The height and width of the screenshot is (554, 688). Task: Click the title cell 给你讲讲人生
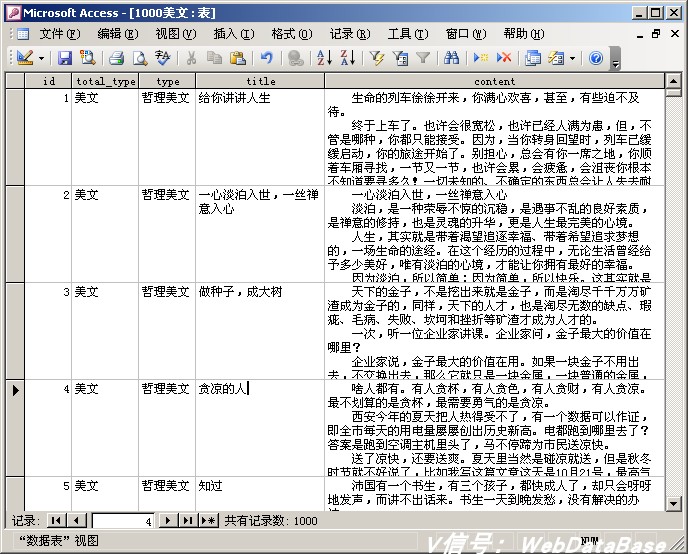261,137
